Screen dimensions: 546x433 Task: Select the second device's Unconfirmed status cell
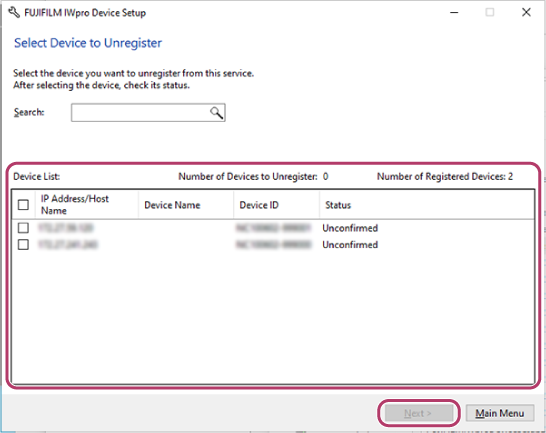coord(350,245)
